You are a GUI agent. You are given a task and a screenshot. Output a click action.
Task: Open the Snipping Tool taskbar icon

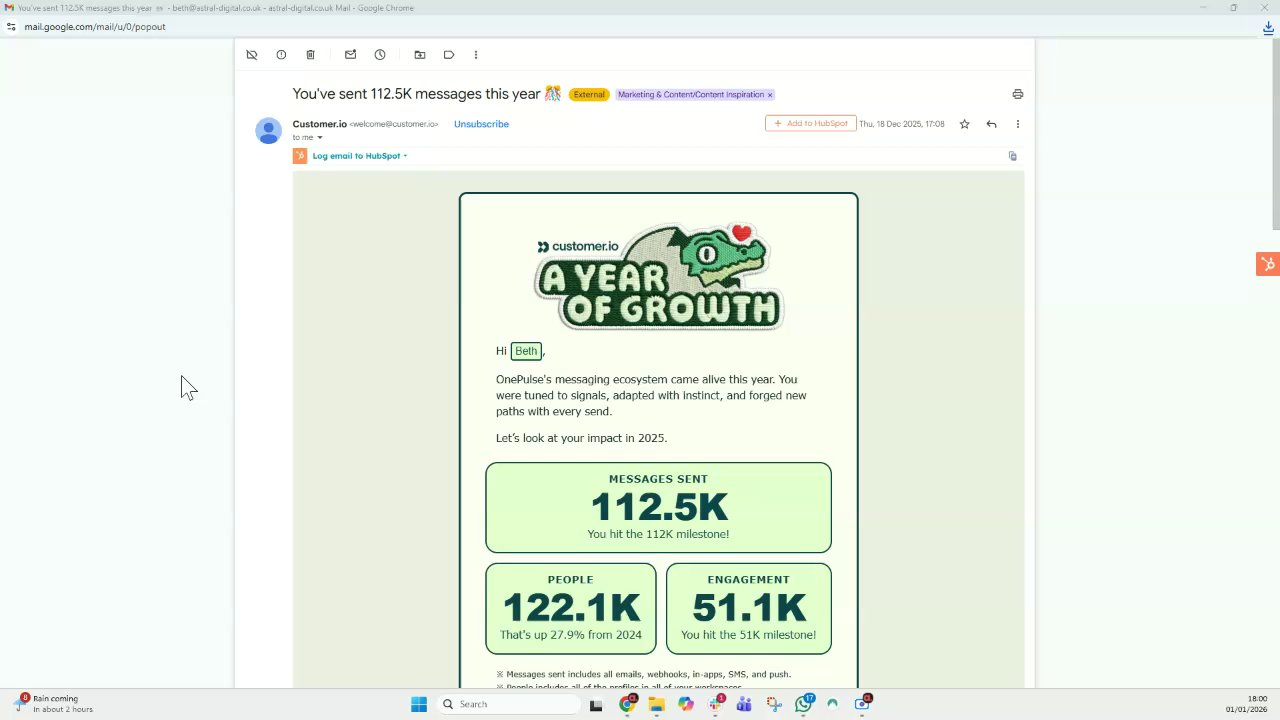[774, 704]
